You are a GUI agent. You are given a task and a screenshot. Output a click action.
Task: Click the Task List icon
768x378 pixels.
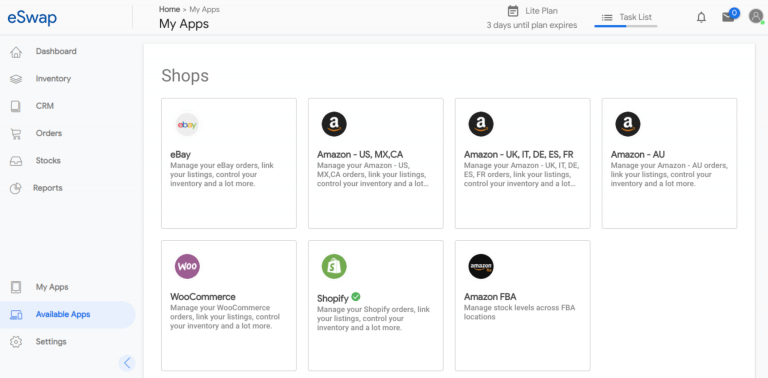tap(607, 17)
